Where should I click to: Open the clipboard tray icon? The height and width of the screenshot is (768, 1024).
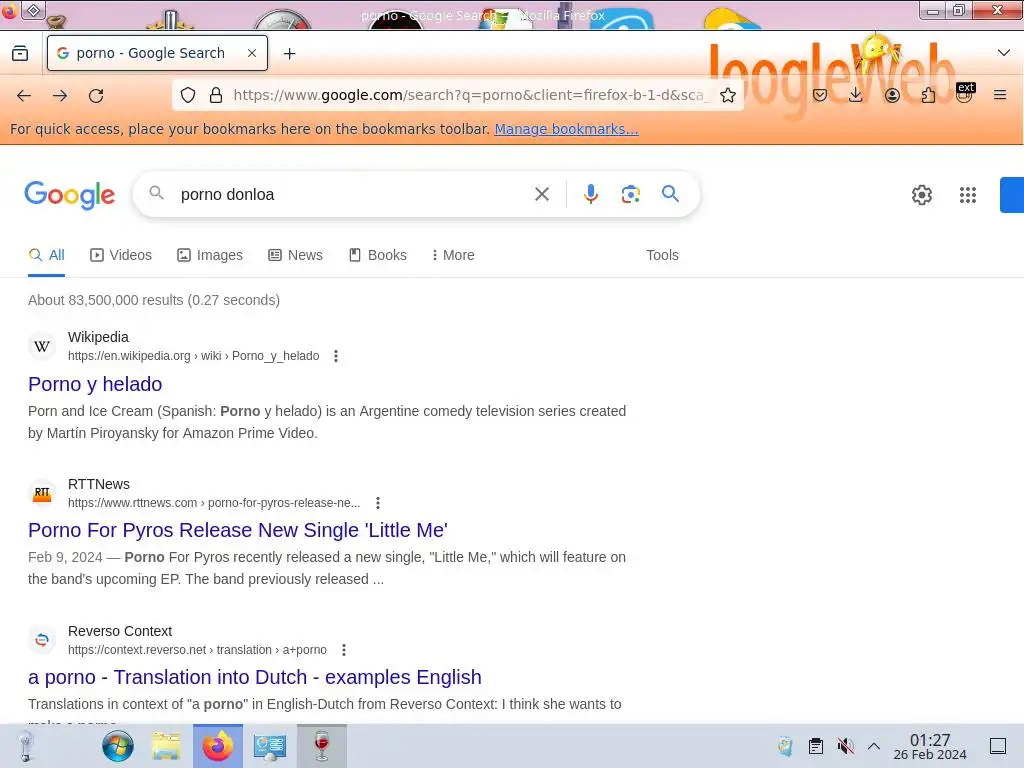click(x=815, y=746)
